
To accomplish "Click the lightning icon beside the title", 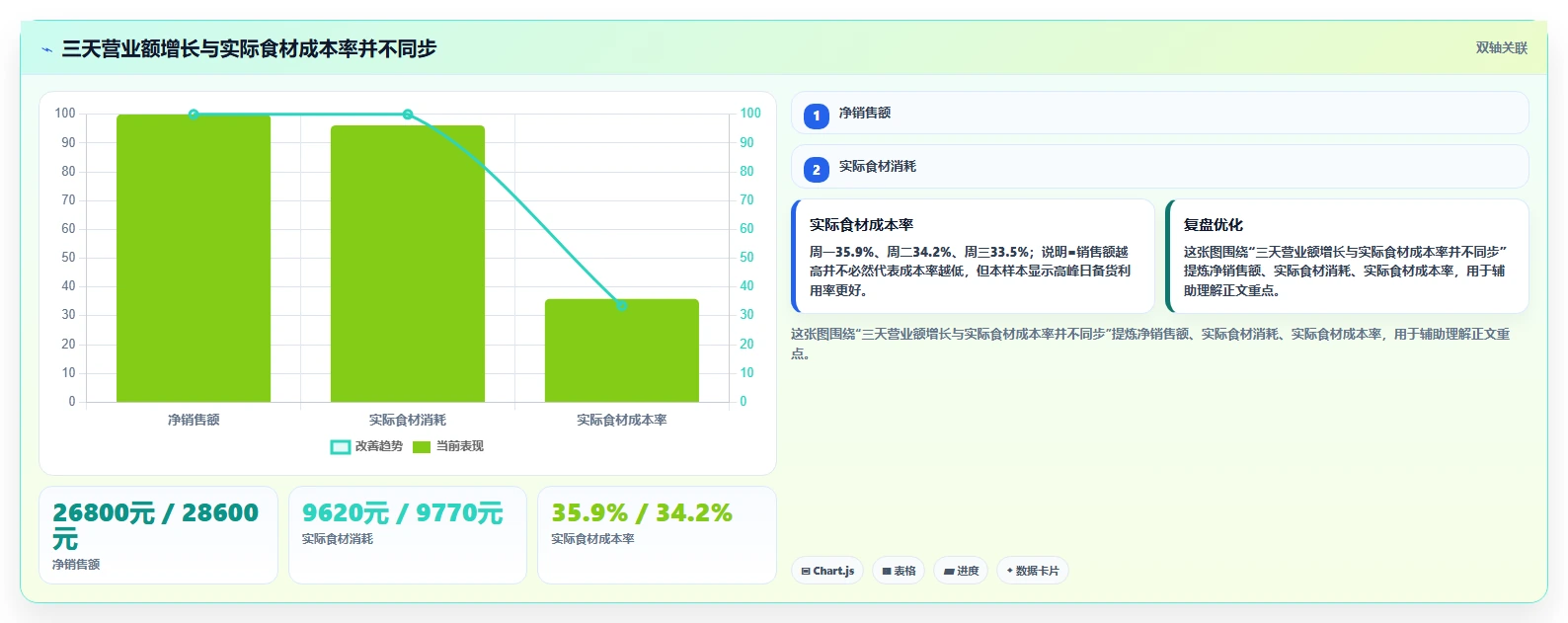I will (46, 49).
